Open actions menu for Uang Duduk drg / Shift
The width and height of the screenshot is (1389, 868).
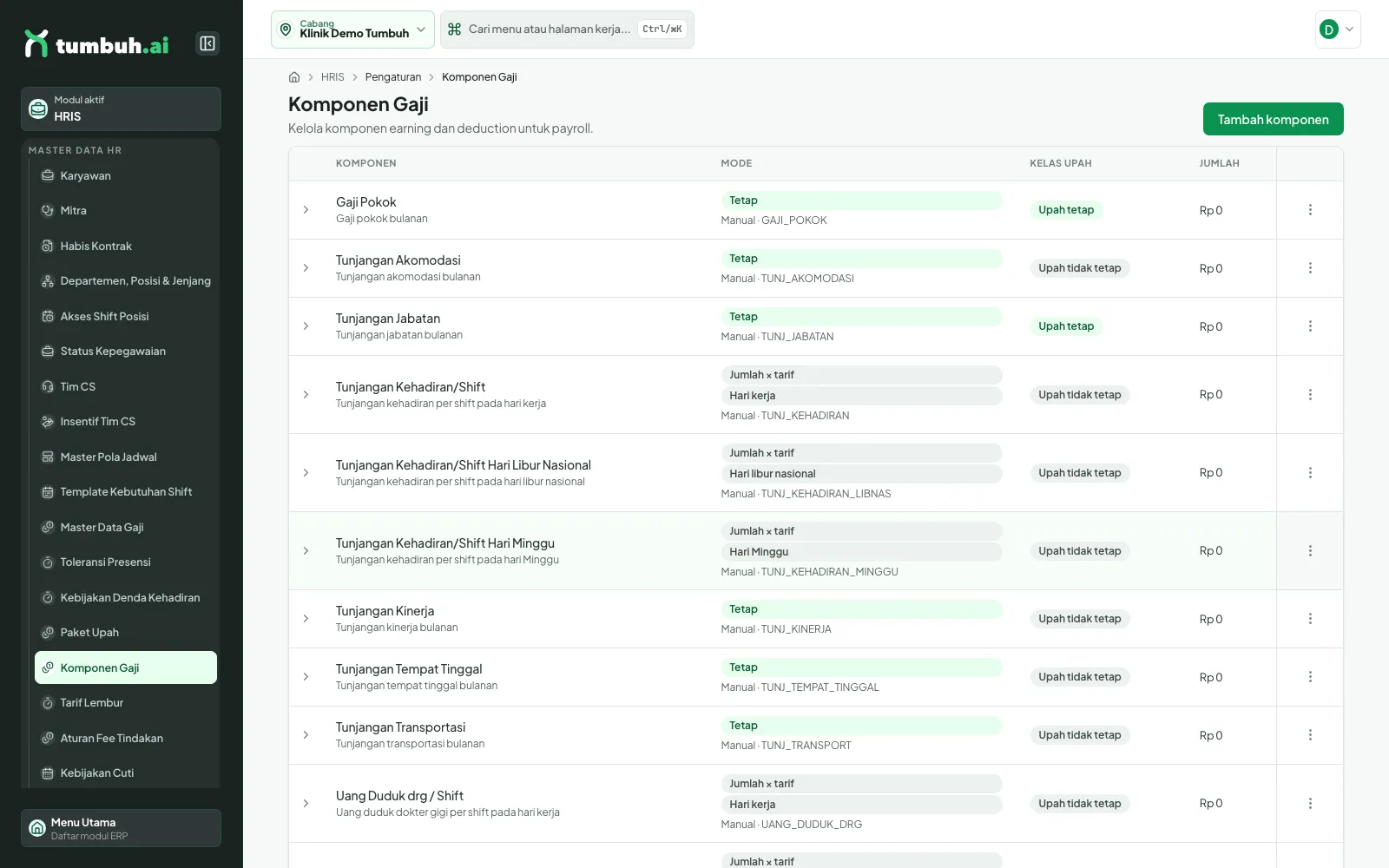[x=1310, y=804]
